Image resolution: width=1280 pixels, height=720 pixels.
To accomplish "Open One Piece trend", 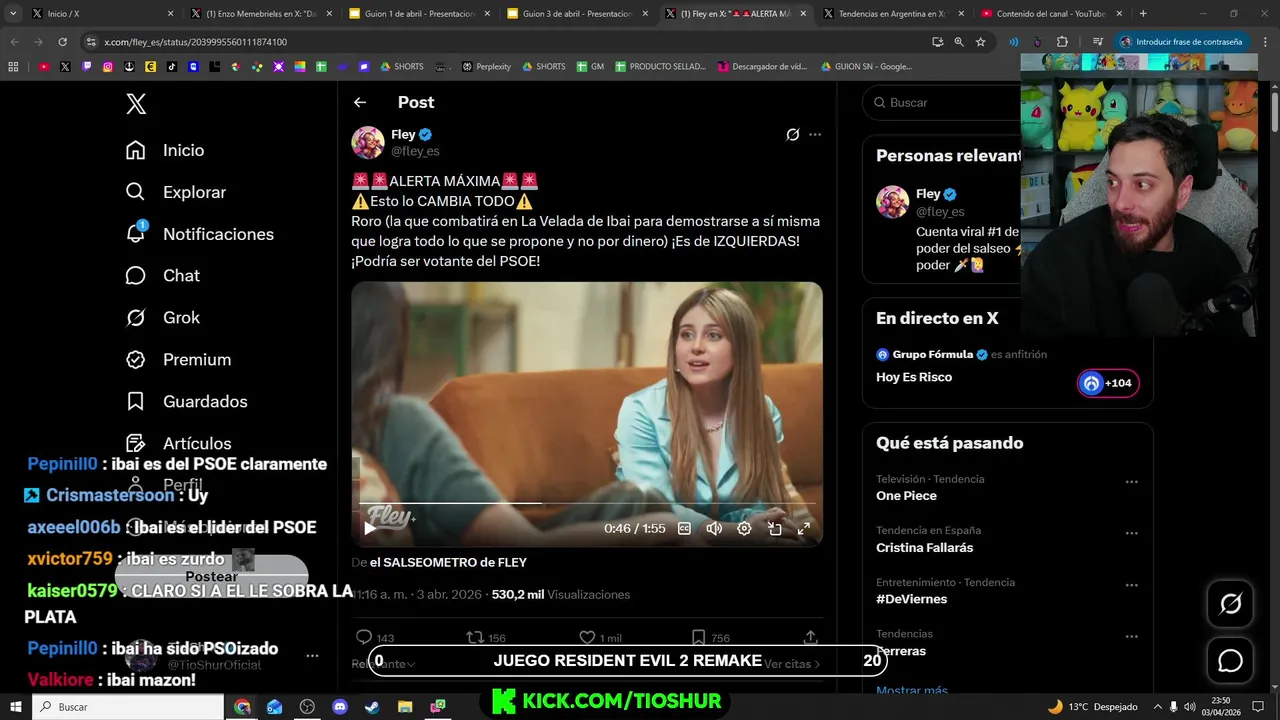I will (x=906, y=496).
